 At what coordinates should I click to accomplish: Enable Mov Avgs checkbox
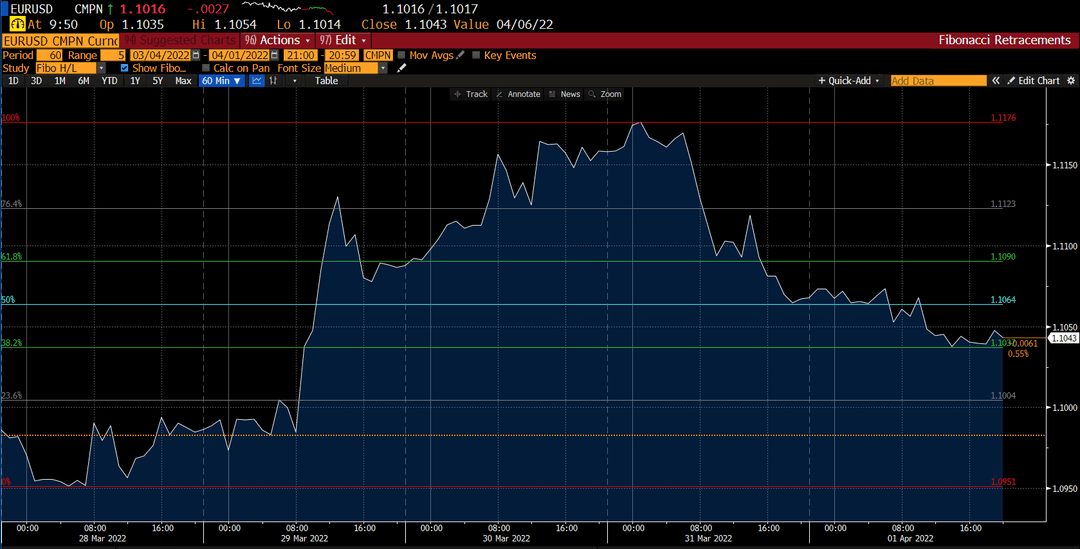click(402, 55)
